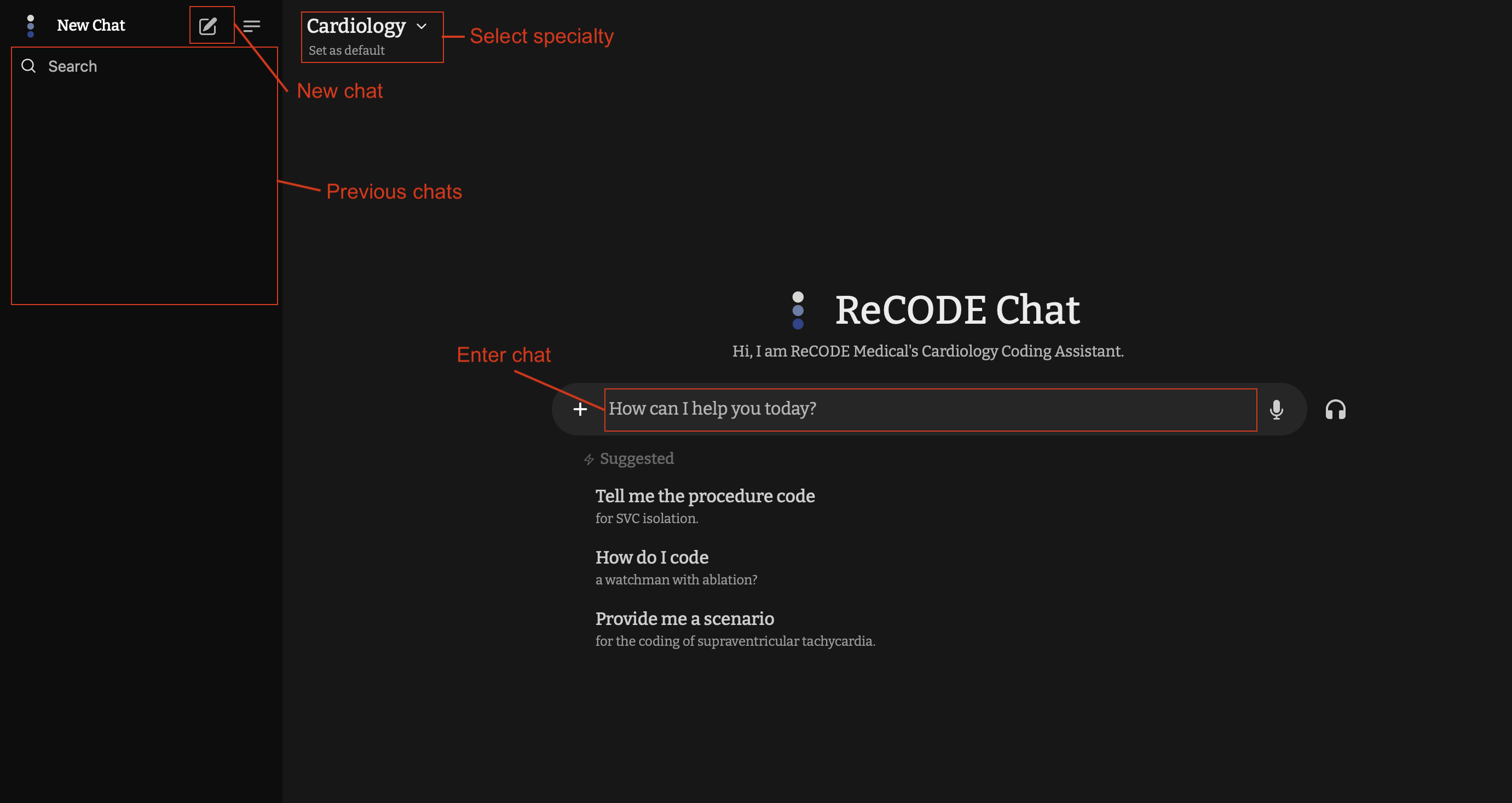The height and width of the screenshot is (803, 1512).
Task: Click the "New Chat" sidebar title
Action: (91, 25)
